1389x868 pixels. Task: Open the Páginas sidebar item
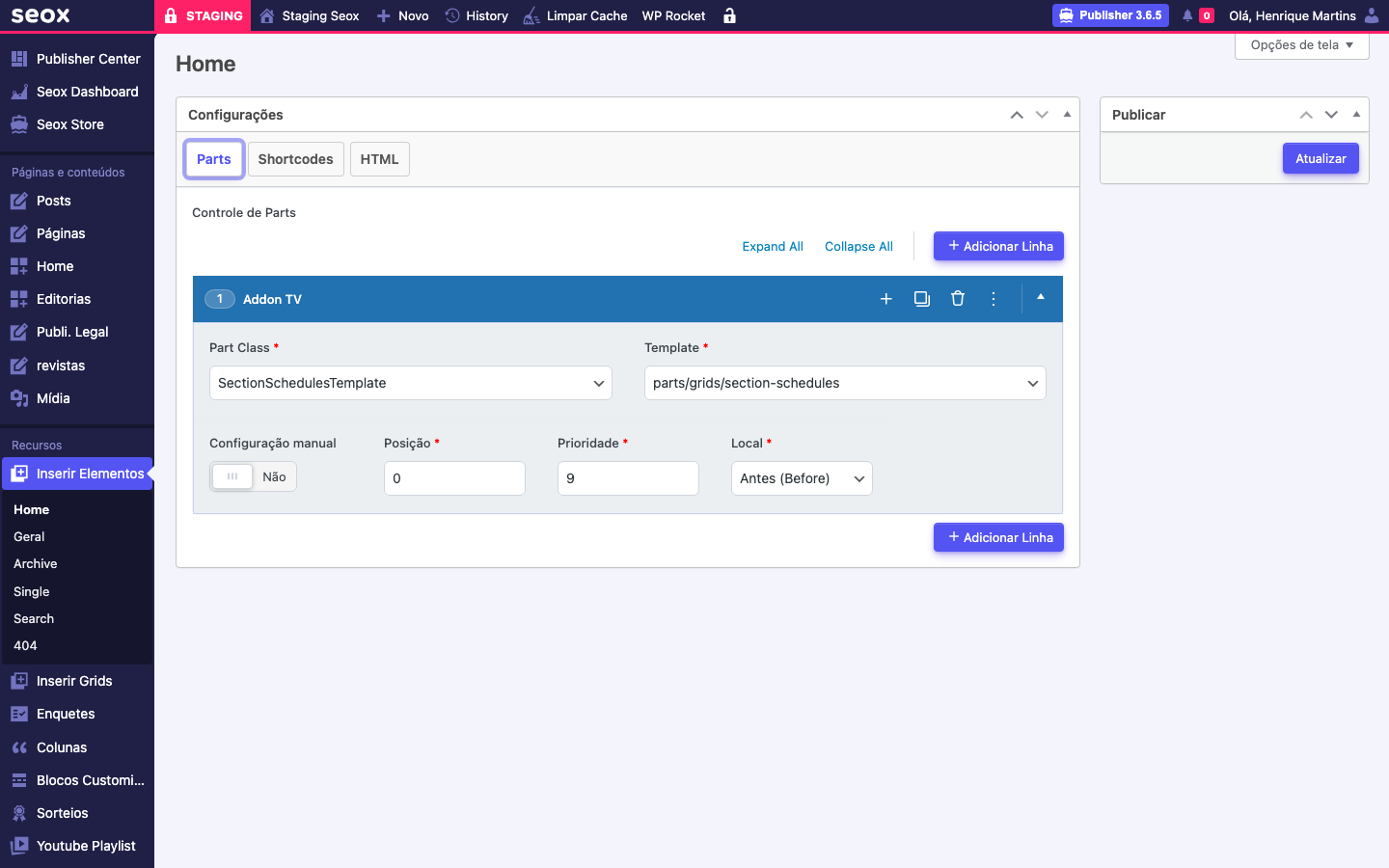[x=77, y=233]
